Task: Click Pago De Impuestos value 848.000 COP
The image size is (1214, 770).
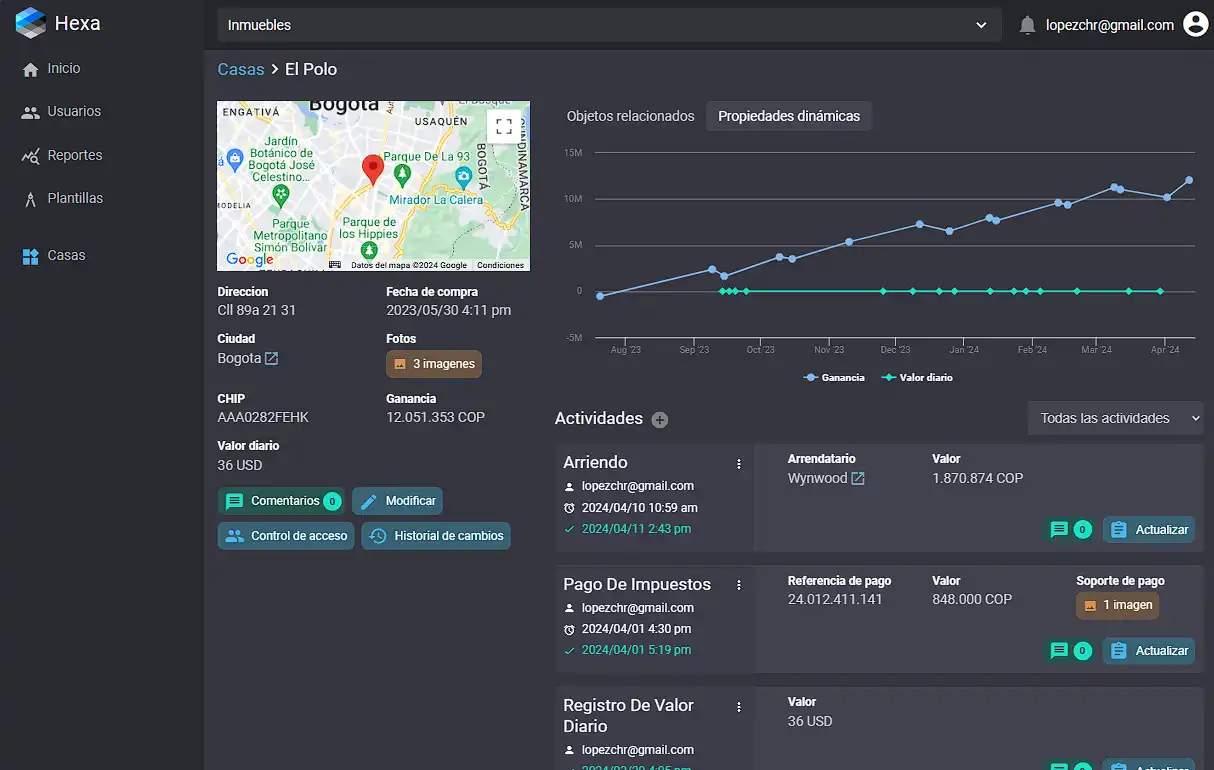Action: [x=972, y=599]
